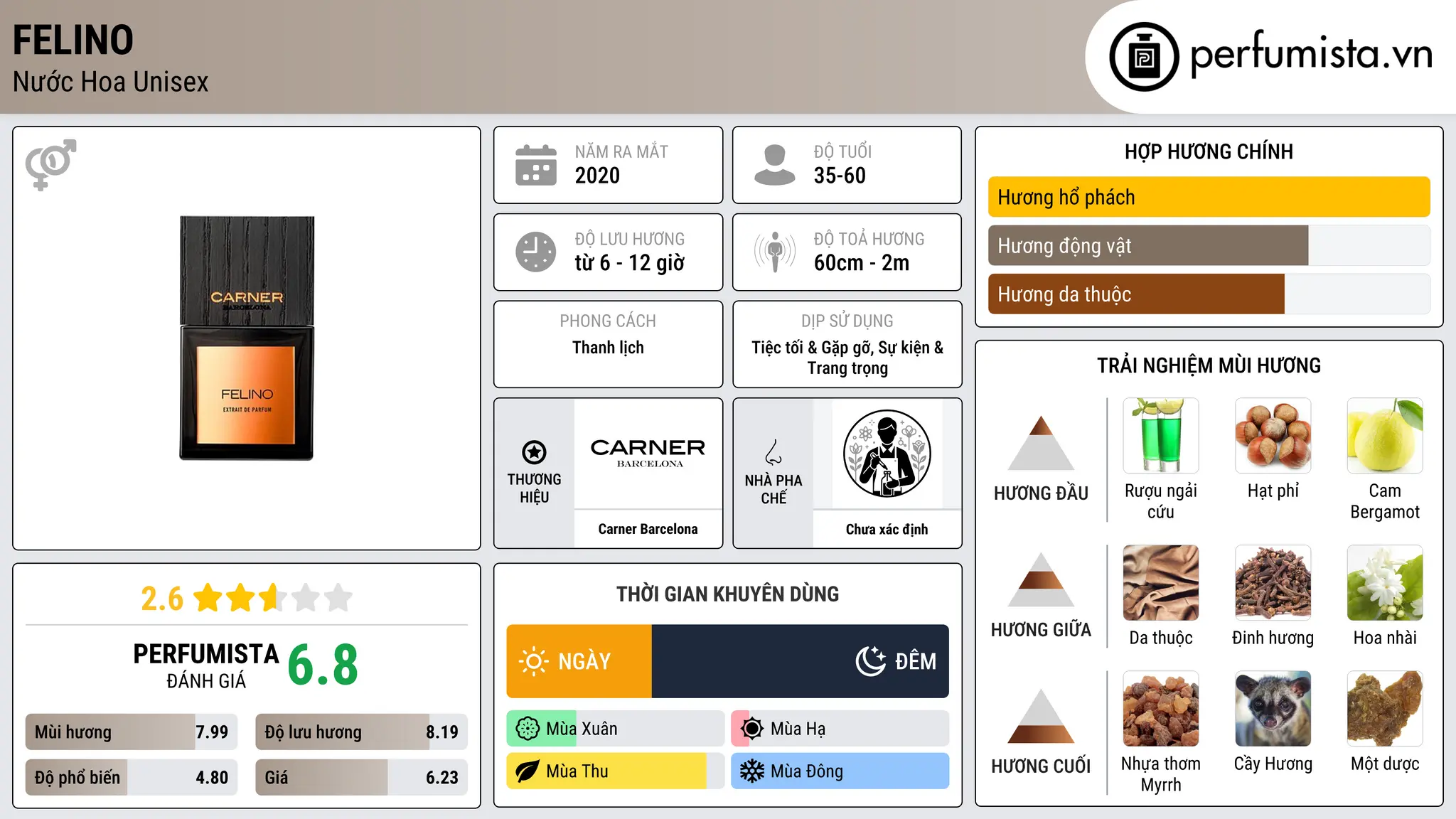Click the Thanh lịch style value
The width and height of the screenshot is (1456, 819).
pyautogui.click(x=608, y=348)
